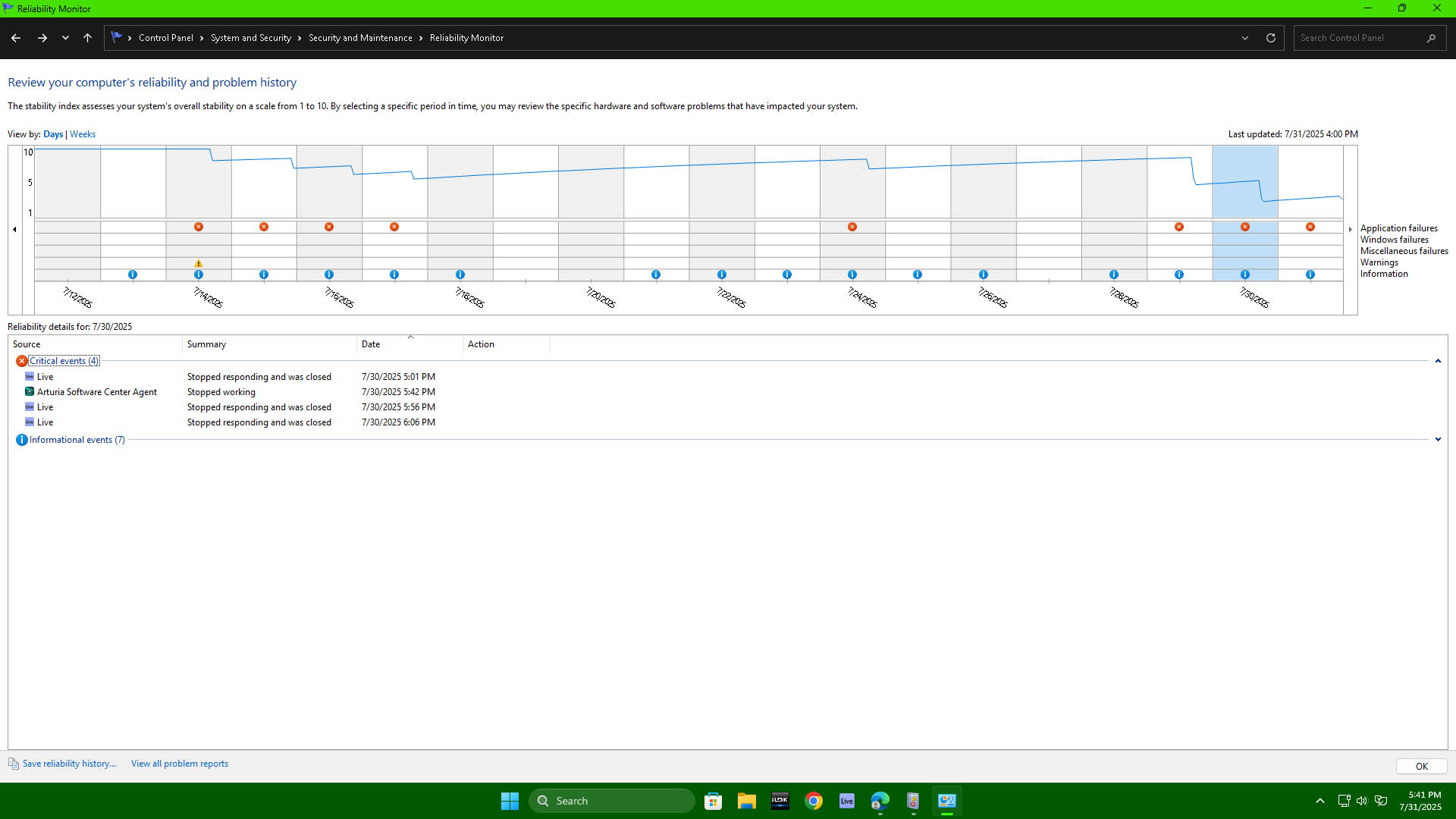Sort list by the Date column header

(x=371, y=344)
